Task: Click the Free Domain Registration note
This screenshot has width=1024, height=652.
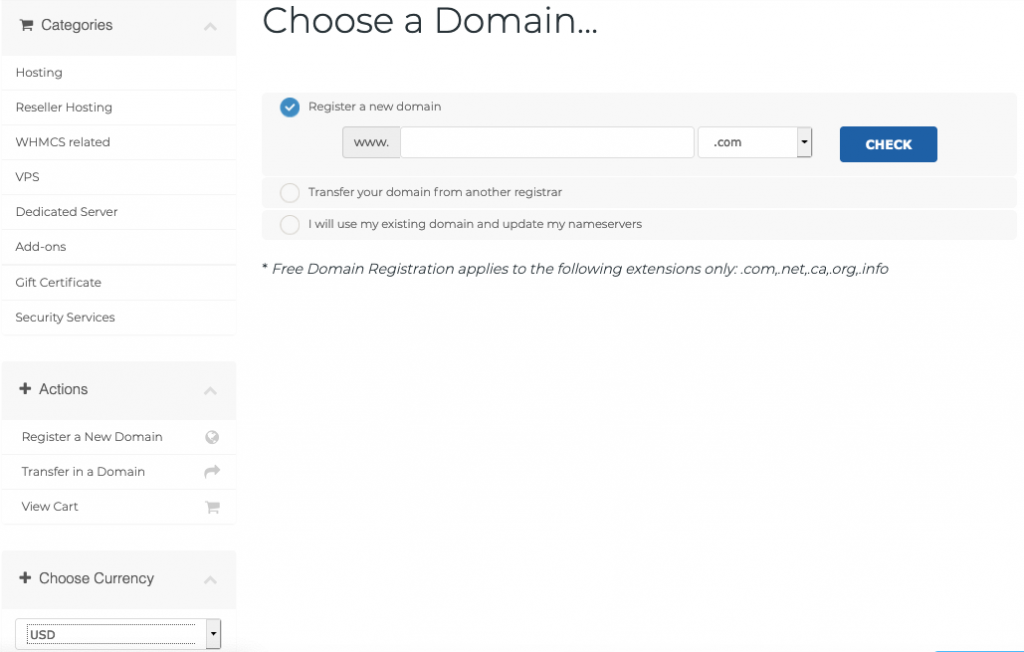Action: tap(575, 269)
